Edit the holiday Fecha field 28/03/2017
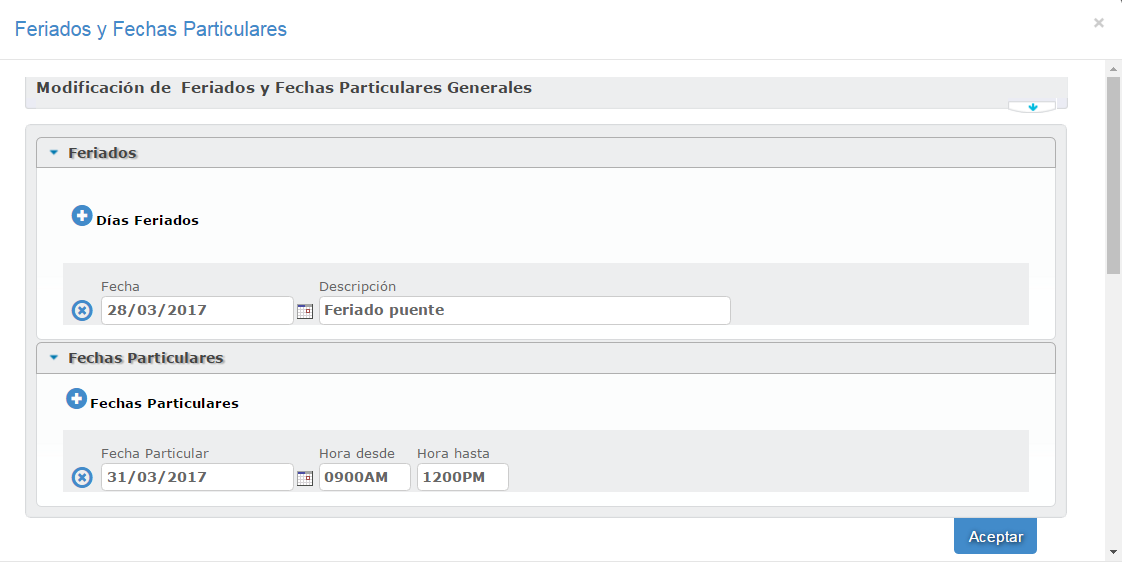 point(197,311)
